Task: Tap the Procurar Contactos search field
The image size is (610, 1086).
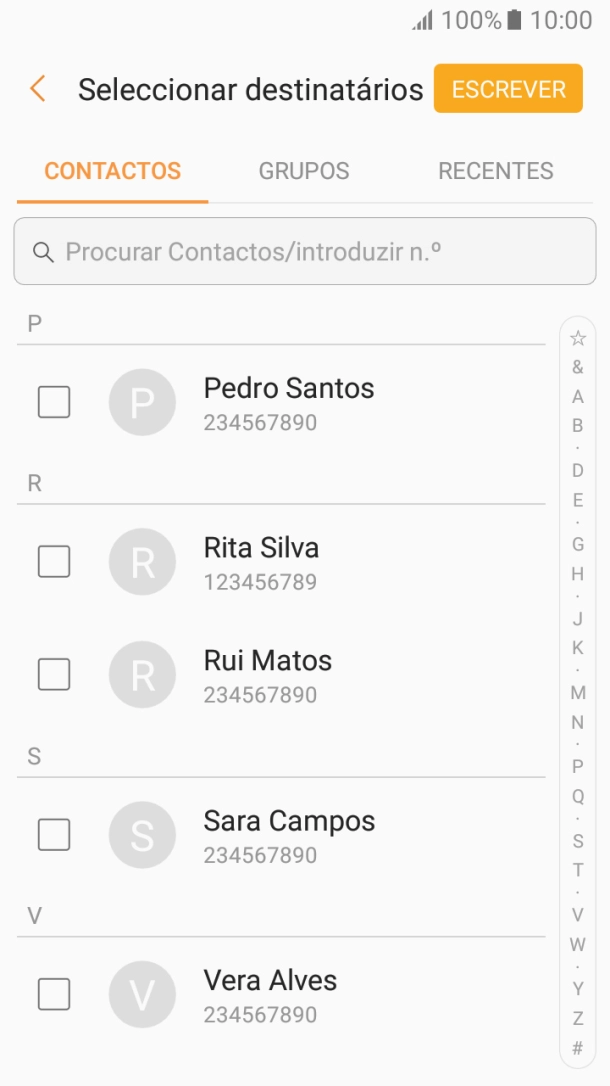Action: point(305,252)
